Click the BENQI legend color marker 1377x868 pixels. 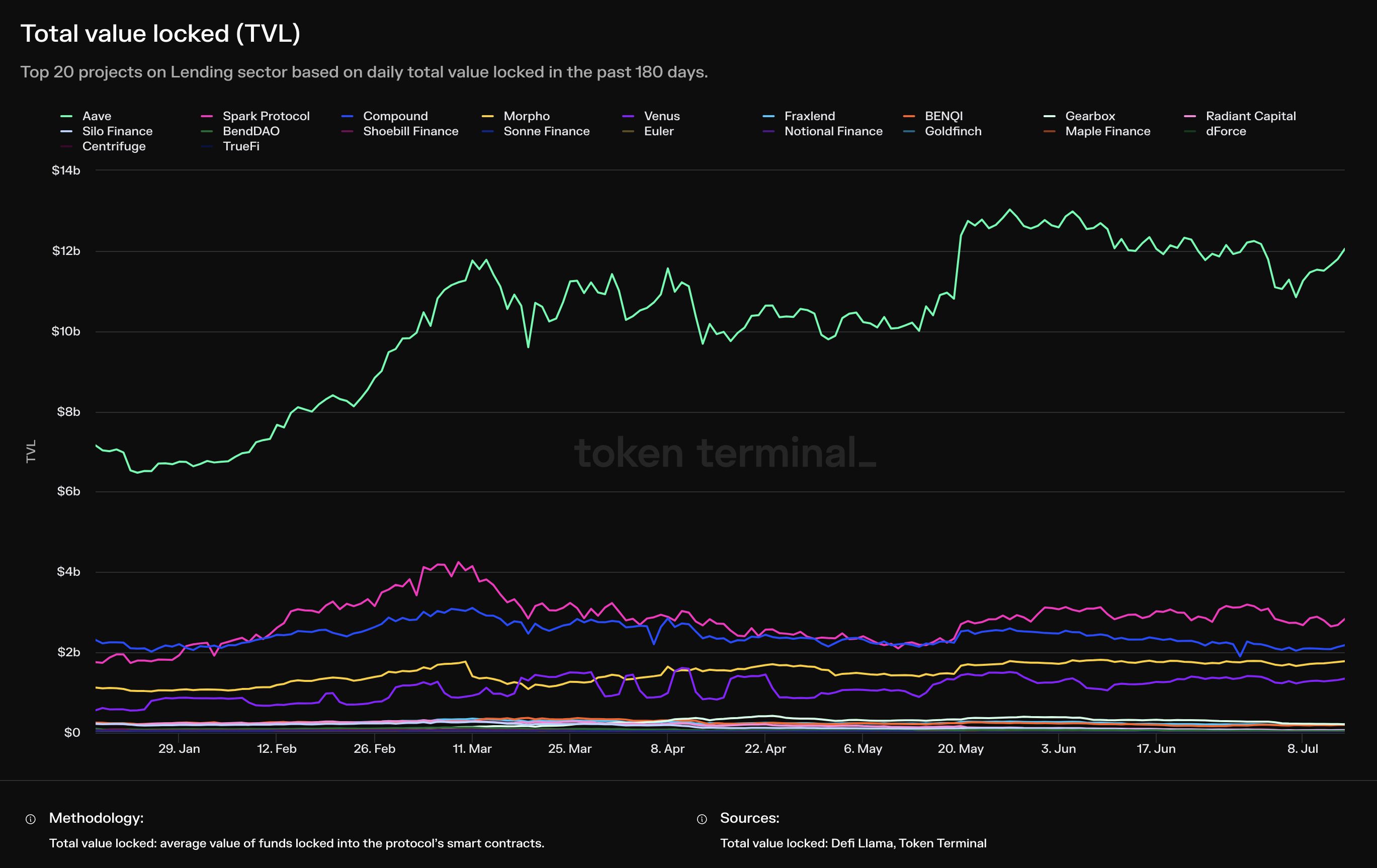click(909, 117)
